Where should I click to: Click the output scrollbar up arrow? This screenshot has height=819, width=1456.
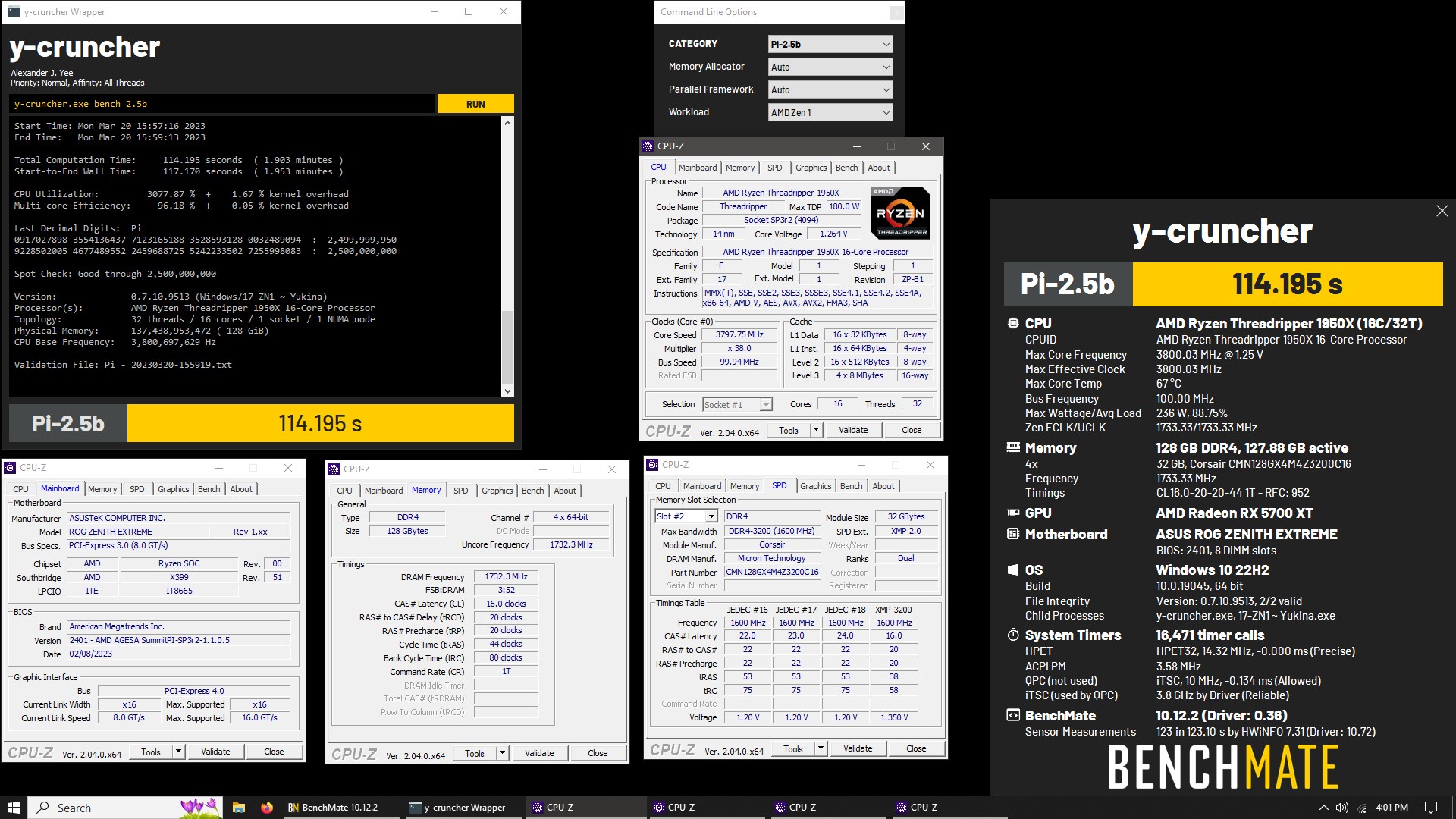click(x=507, y=122)
